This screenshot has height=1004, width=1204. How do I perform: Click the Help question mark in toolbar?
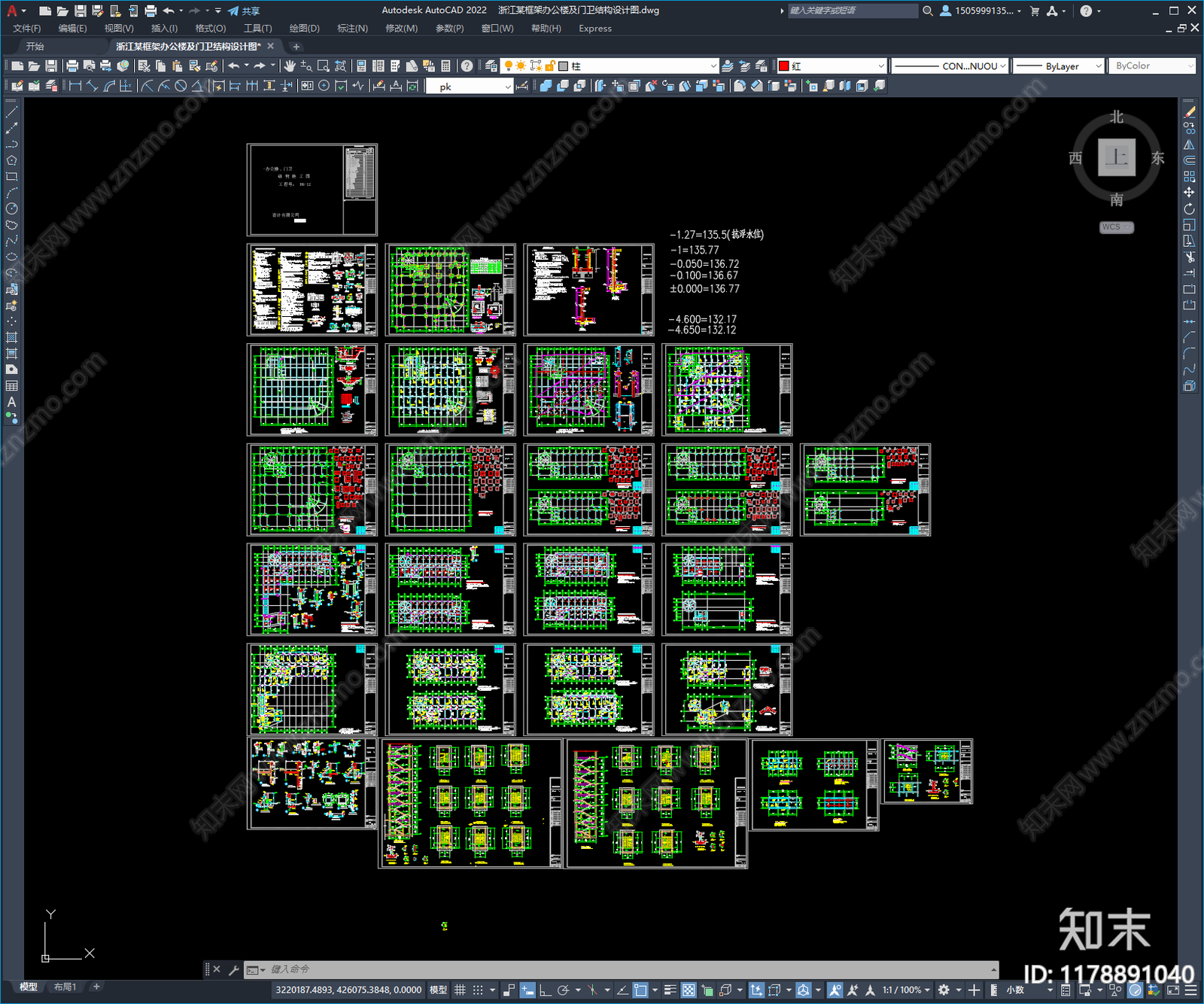pyautogui.click(x=467, y=66)
